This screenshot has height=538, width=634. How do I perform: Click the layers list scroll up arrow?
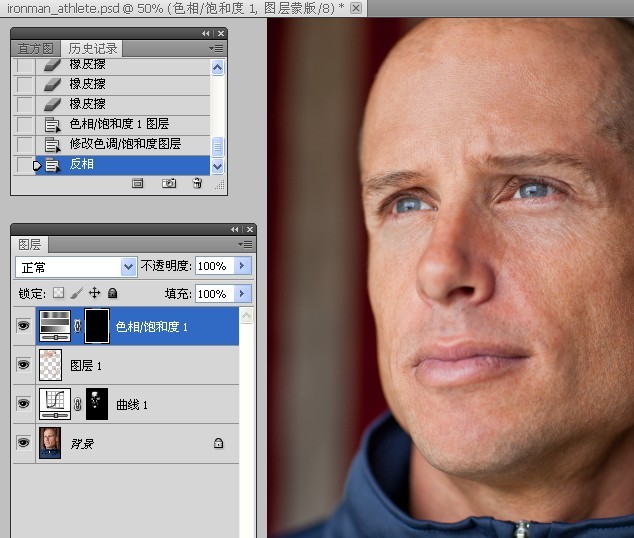tap(247, 316)
